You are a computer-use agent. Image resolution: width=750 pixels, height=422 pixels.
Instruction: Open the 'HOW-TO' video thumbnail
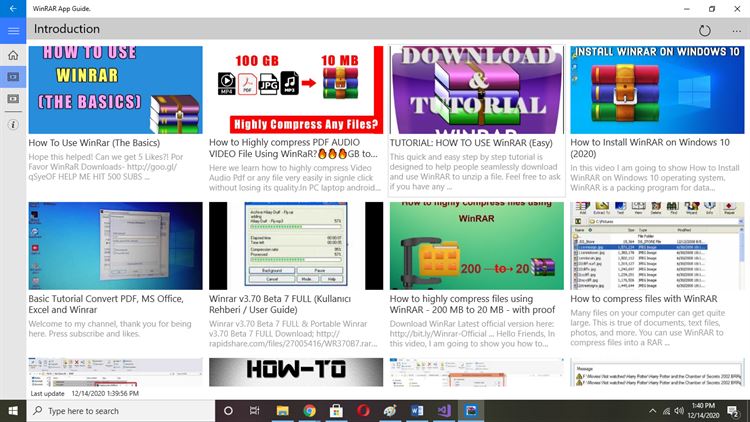pos(296,372)
